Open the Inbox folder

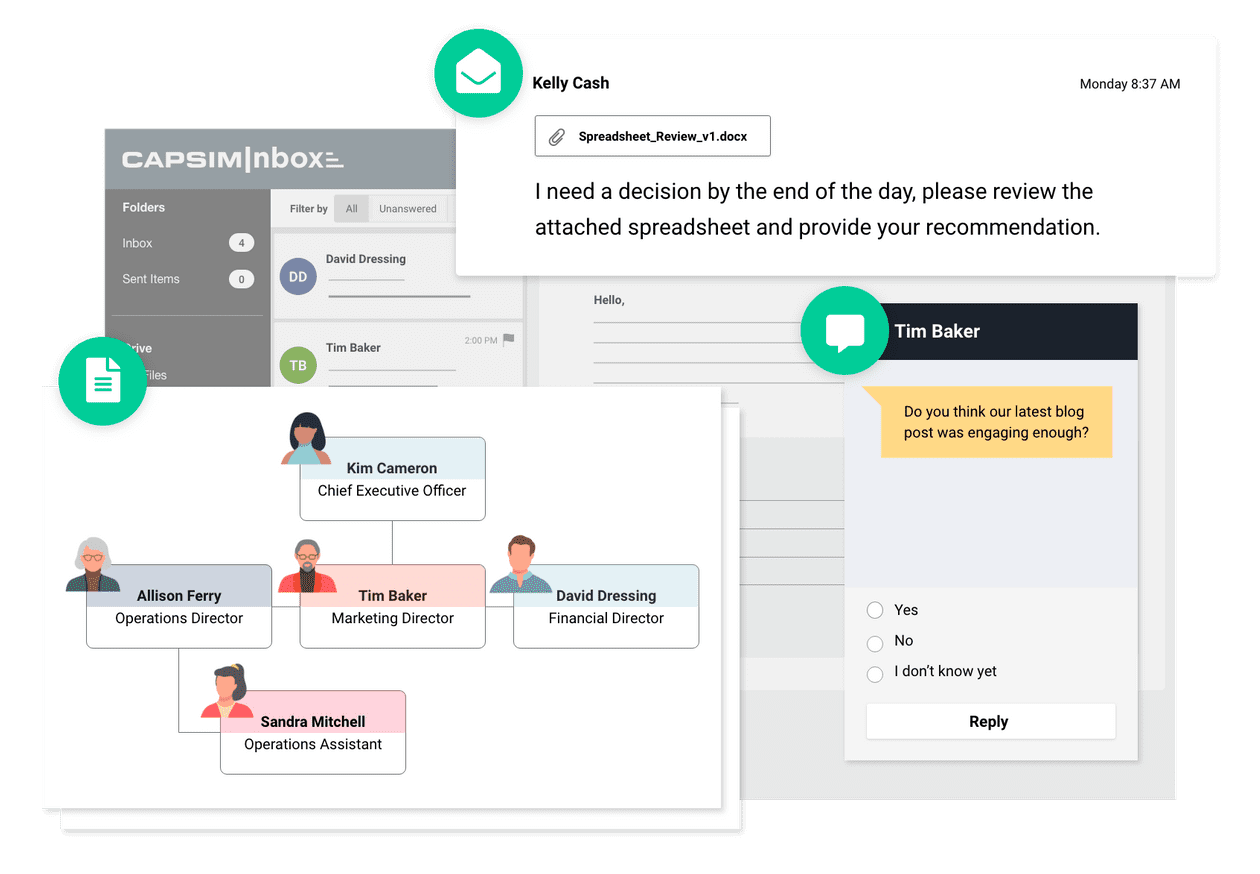pos(137,243)
